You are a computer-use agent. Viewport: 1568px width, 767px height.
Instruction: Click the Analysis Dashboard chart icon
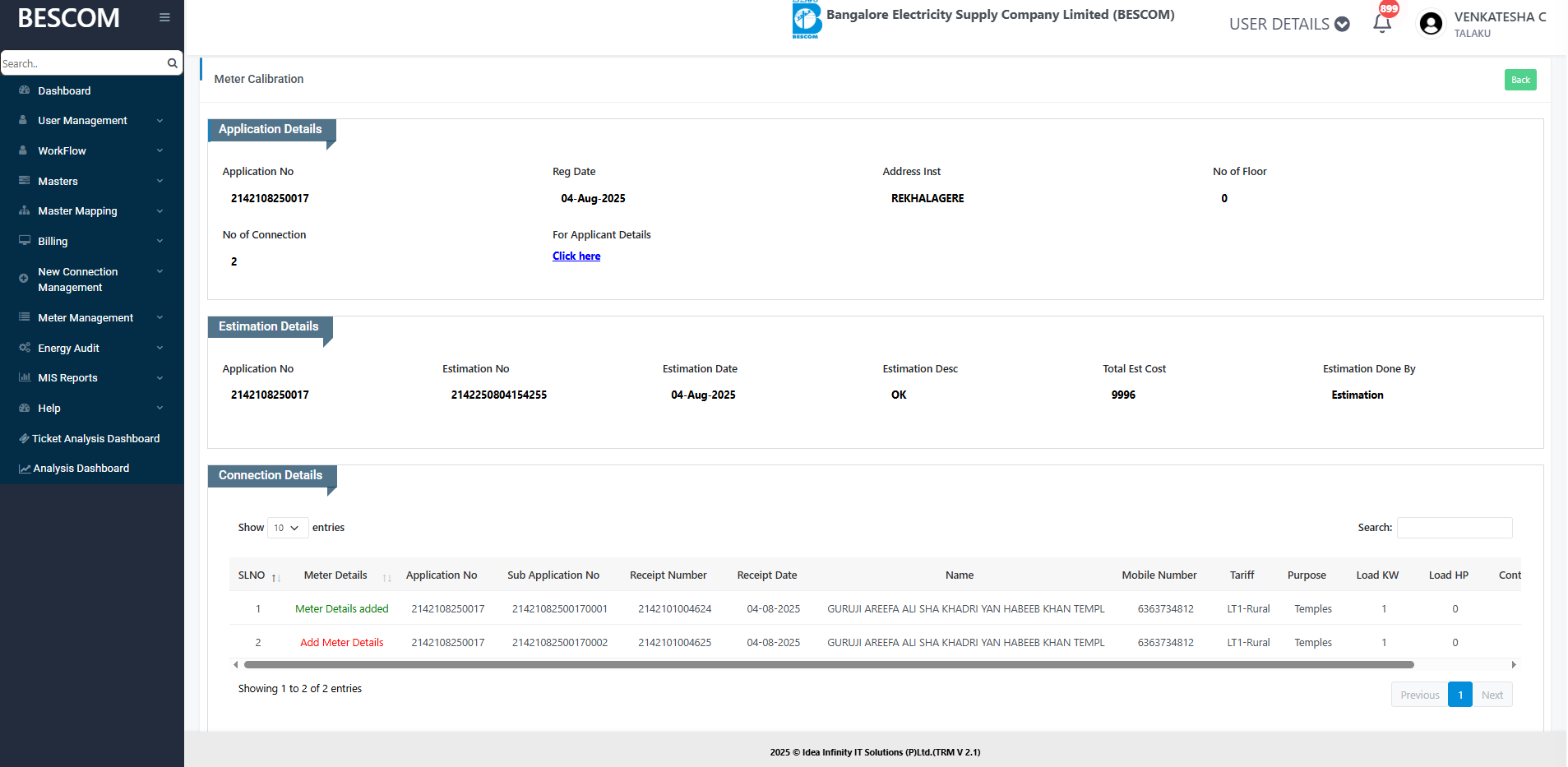(25, 469)
